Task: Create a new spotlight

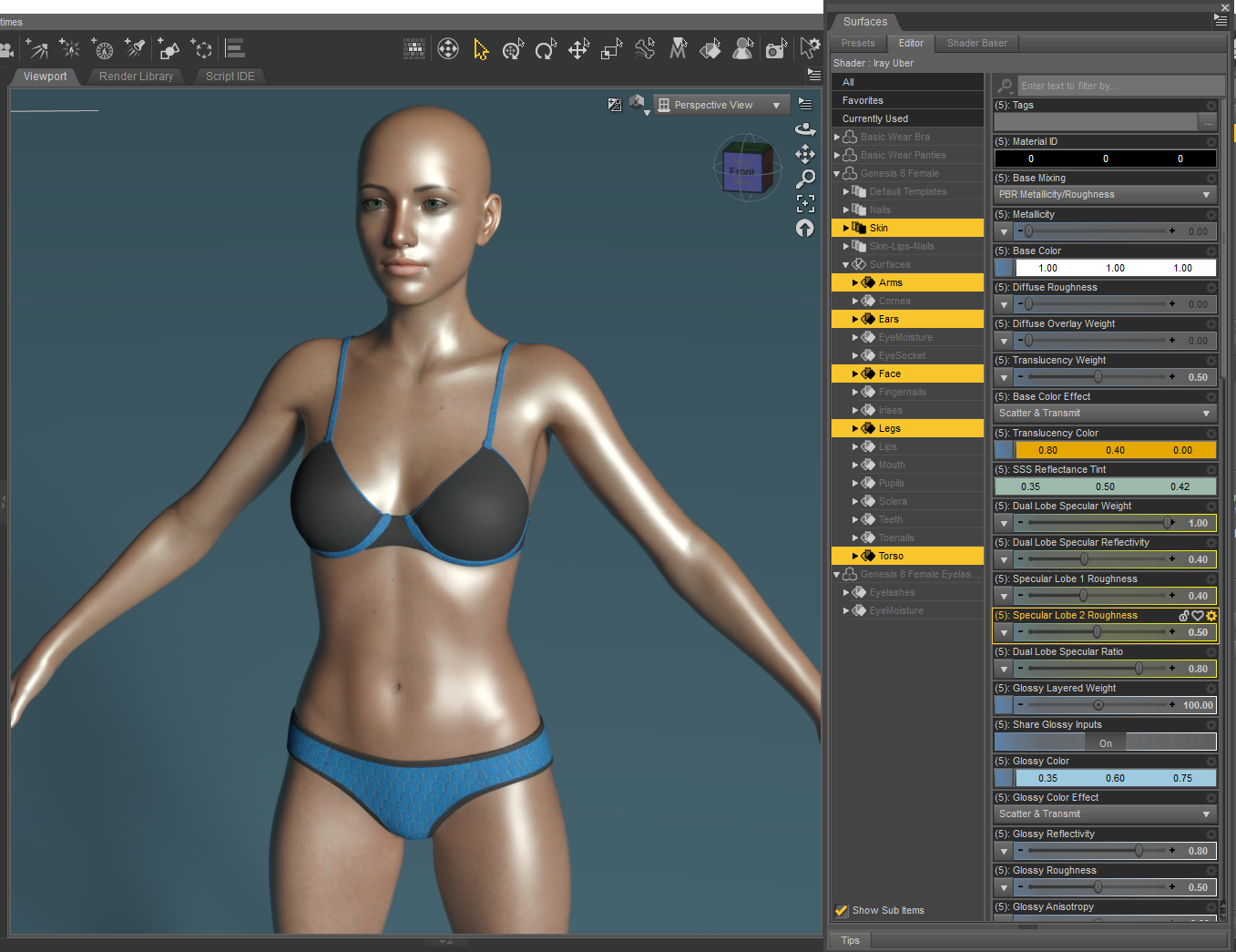Action: pyautogui.click(x=136, y=48)
